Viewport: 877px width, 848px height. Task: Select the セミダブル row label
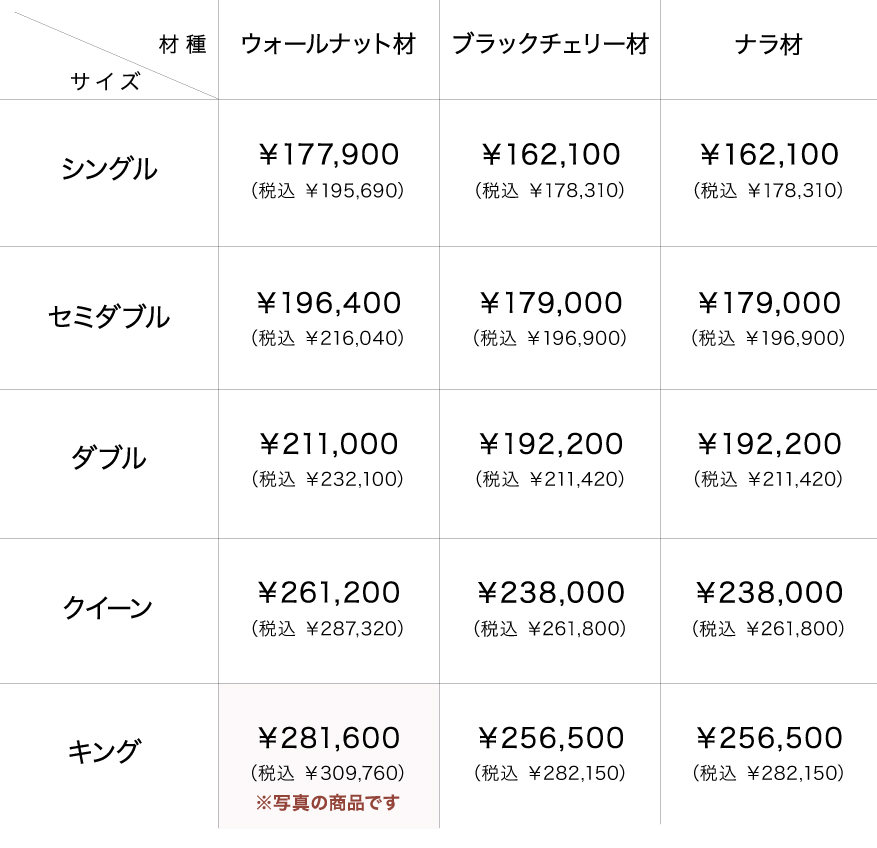click(x=109, y=318)
